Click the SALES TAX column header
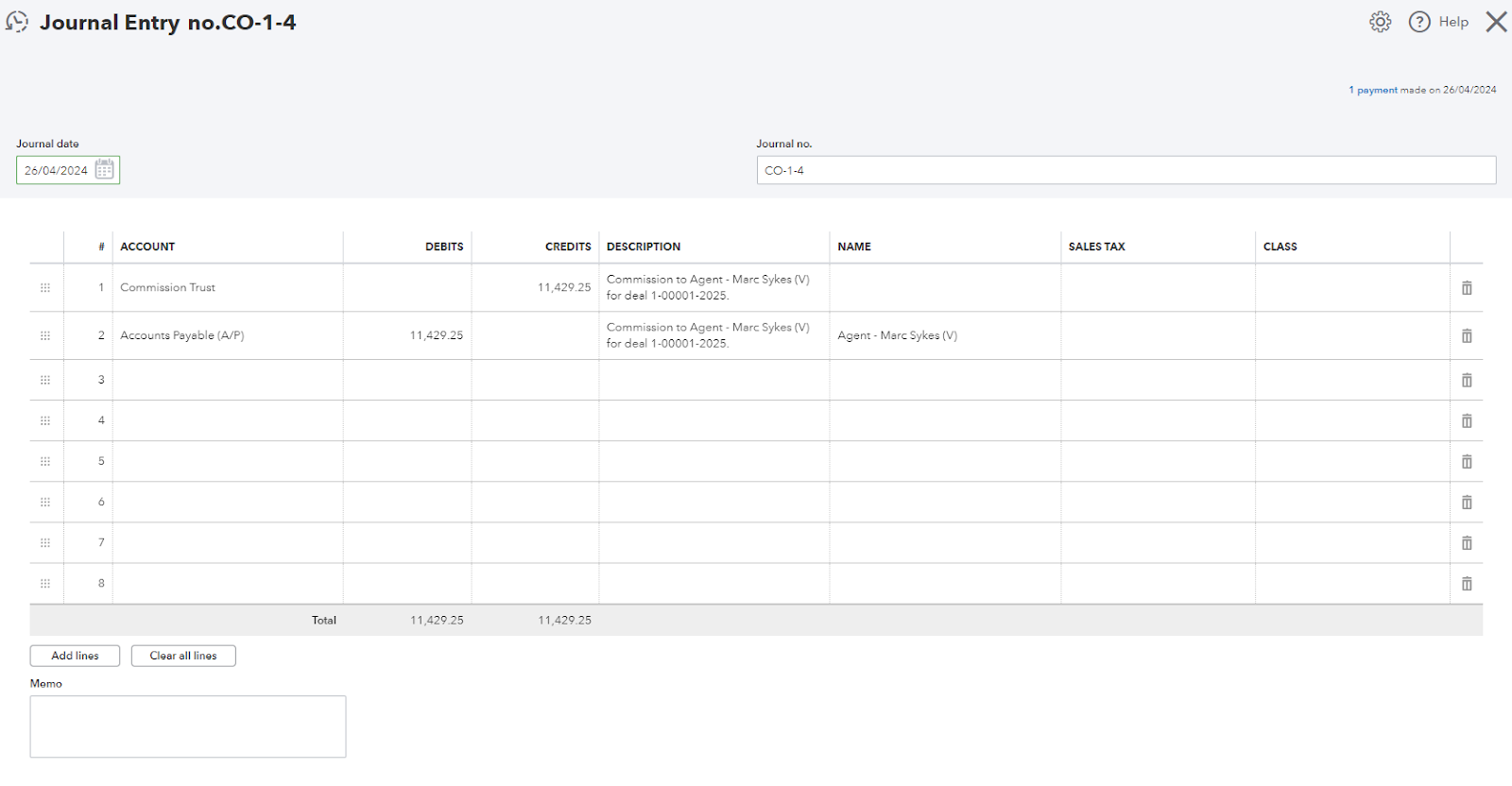The height and width of the screenshot is (786, 1512). tap(1097, 247)
